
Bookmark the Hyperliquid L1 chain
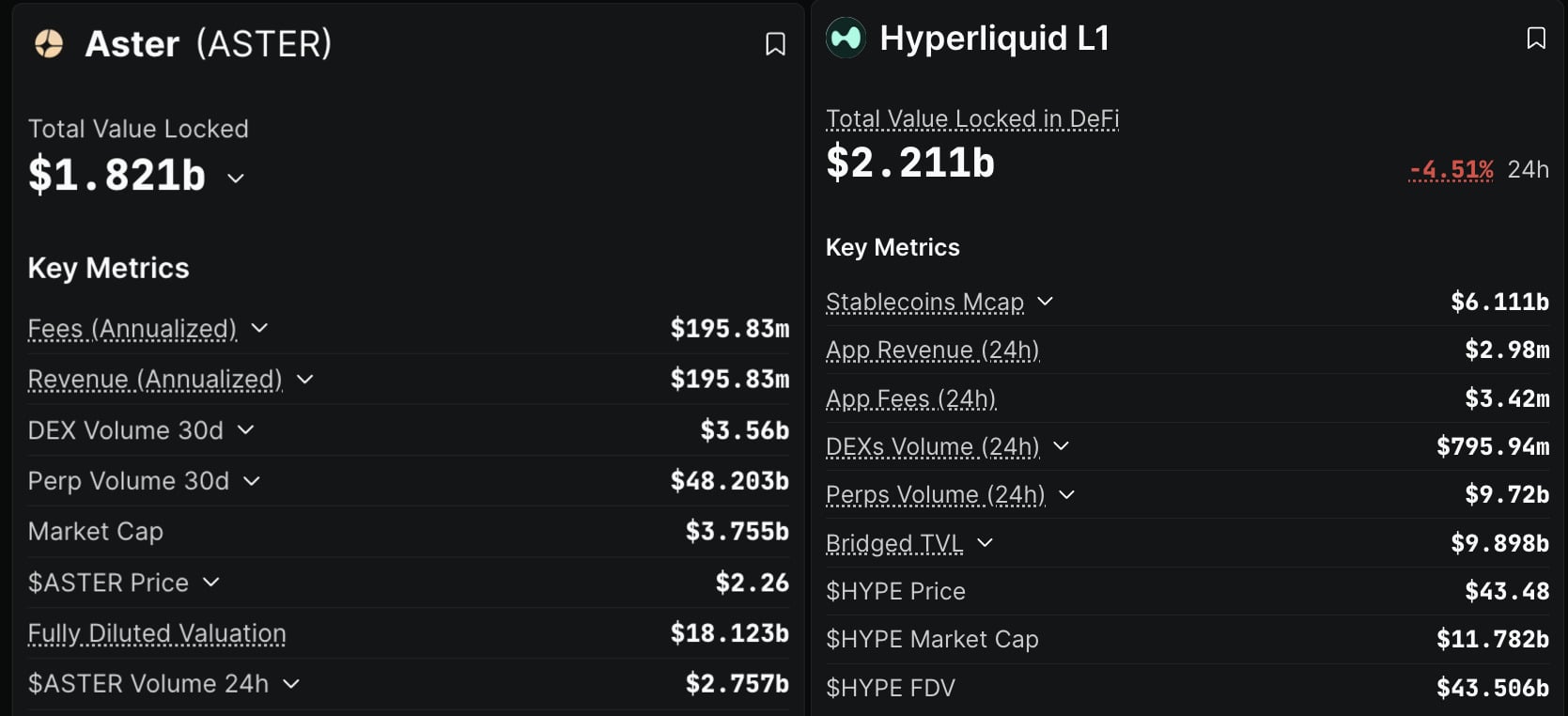click(x=1537, y=39)
